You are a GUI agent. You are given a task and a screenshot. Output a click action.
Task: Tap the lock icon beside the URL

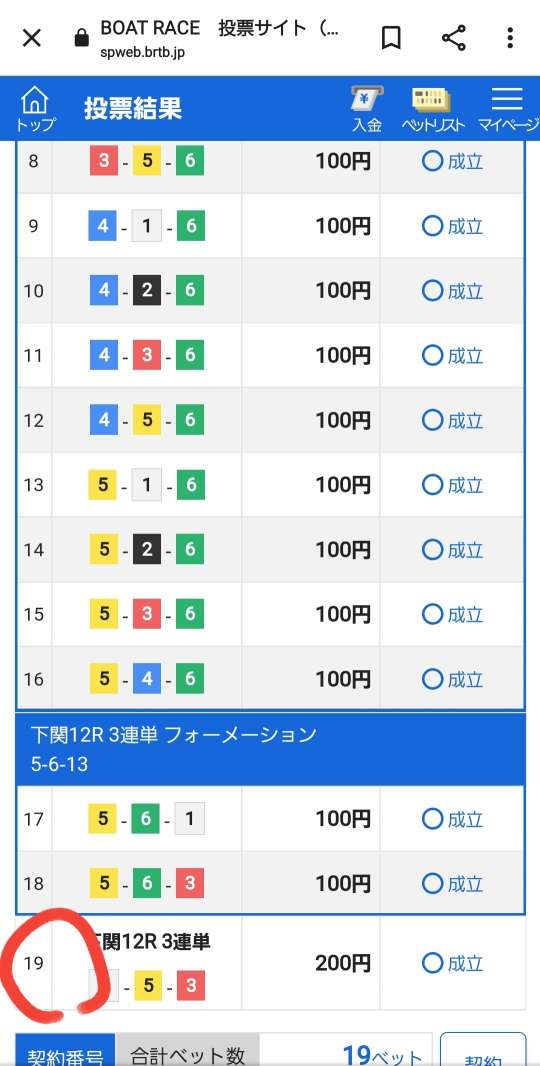click(x=82, y=38)
